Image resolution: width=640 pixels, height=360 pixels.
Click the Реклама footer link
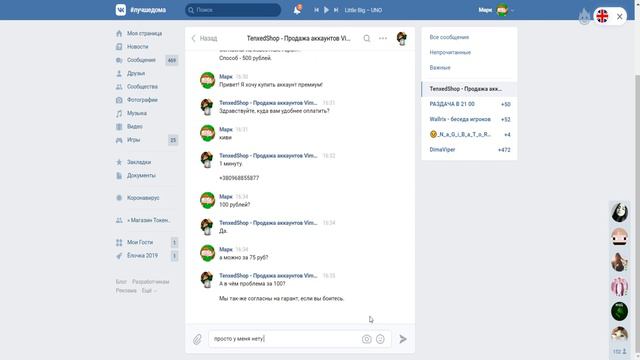pos(126,291)
